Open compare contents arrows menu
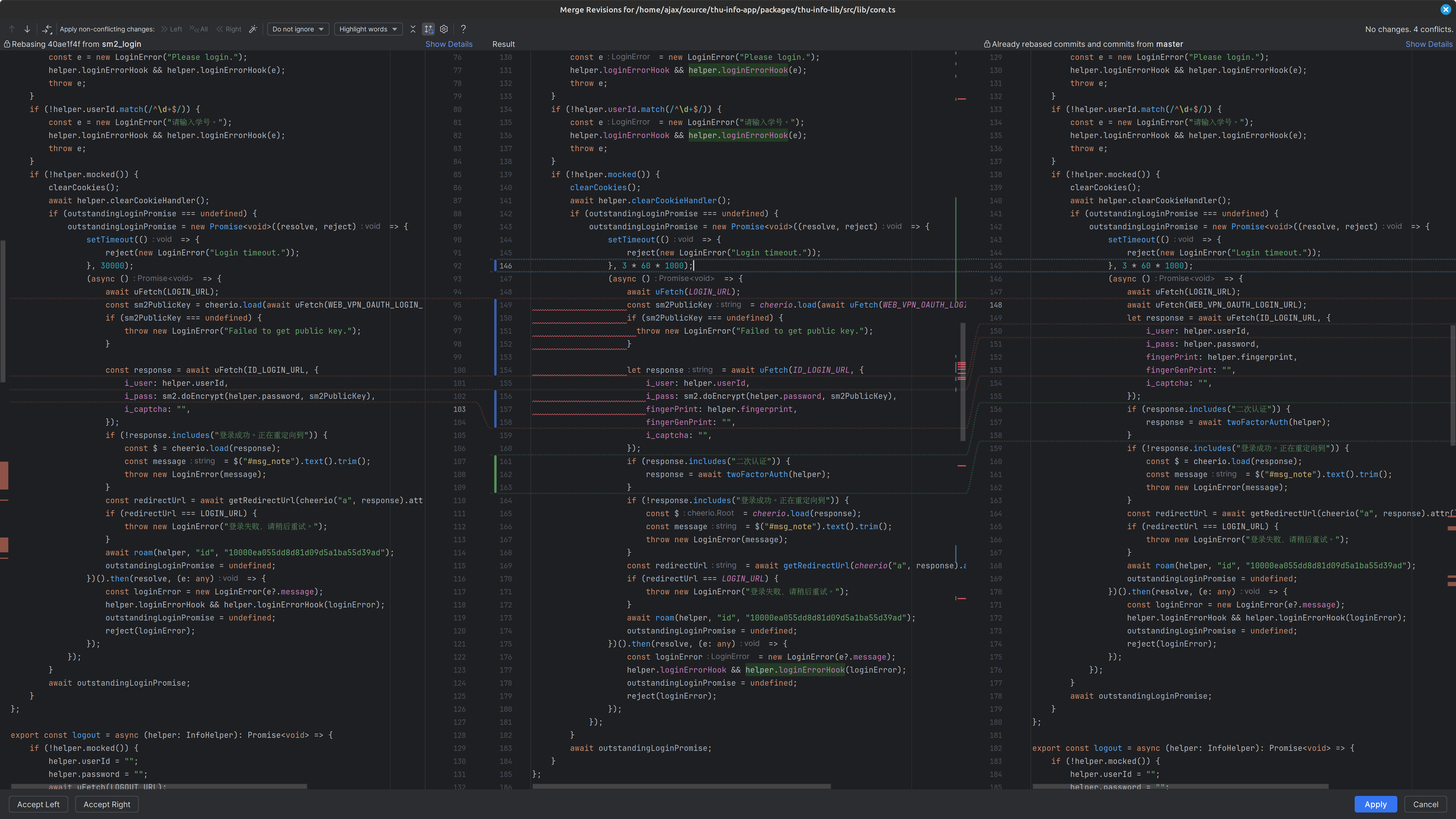 click(47, 29)
